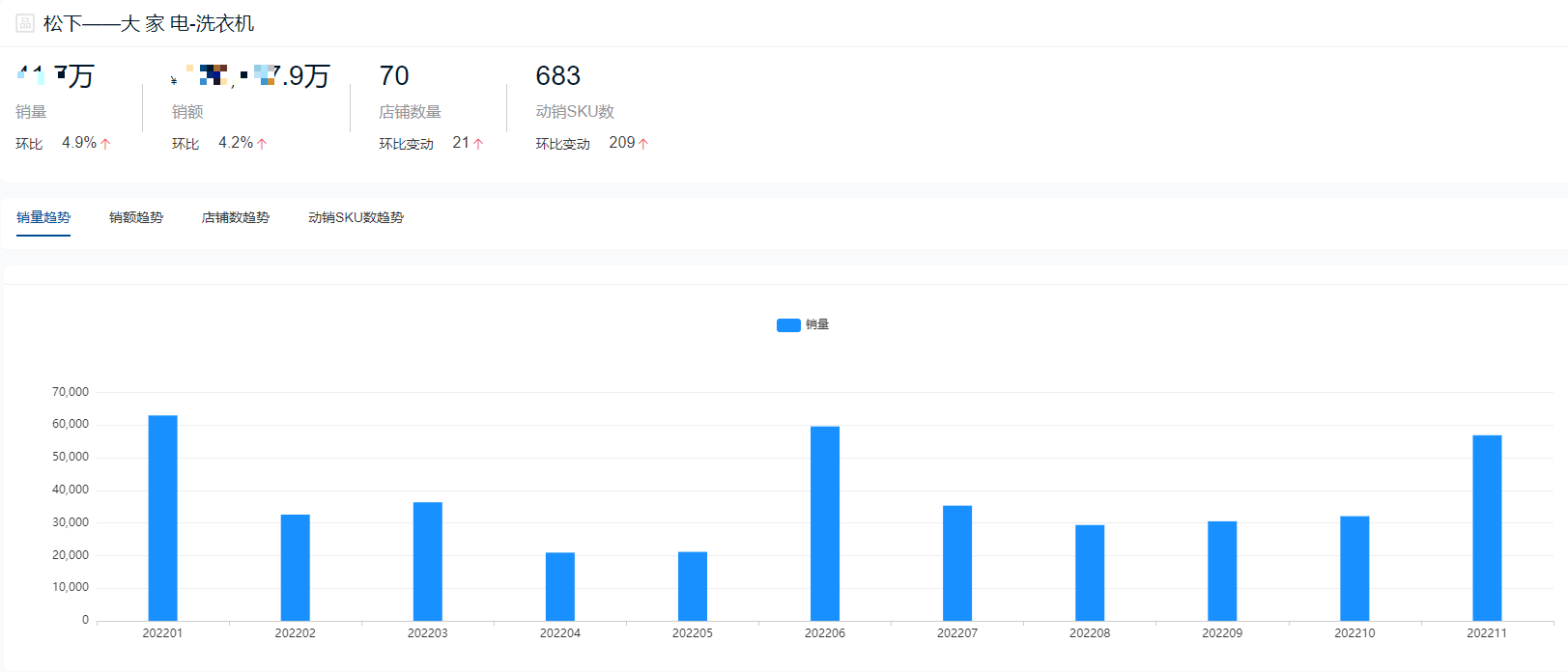Click the 销量 legend label text
Image resolution: width=1568 pixels, height=672 pixels.
coord(817,324)
